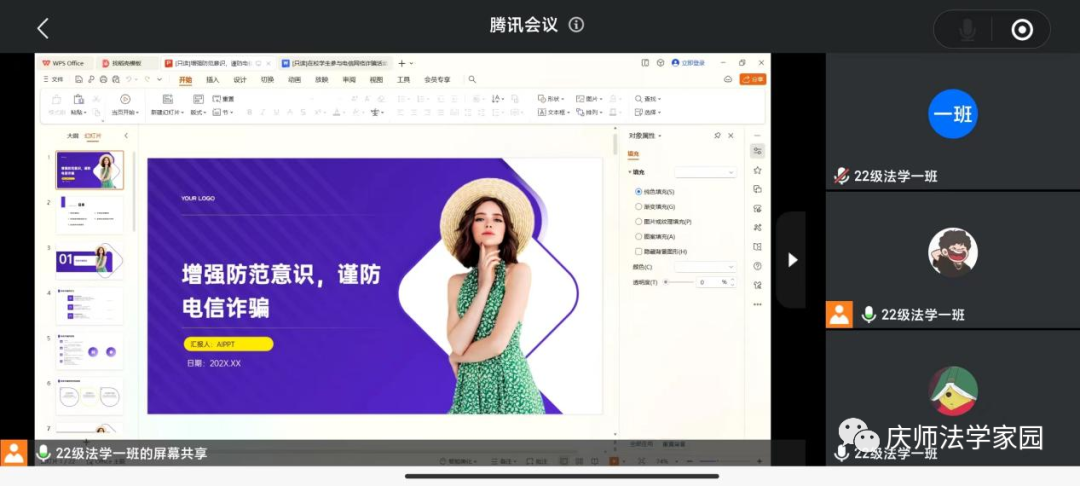Click the 当页开始 slideshow play icon

click(x=125, y=99)
